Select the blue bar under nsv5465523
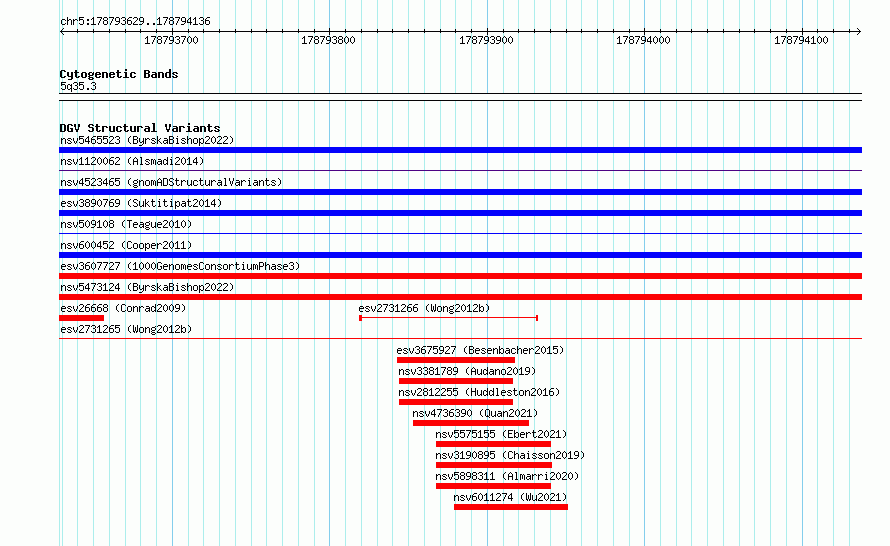890x546 pixels. pyautogui.click(x=460, y=150)
